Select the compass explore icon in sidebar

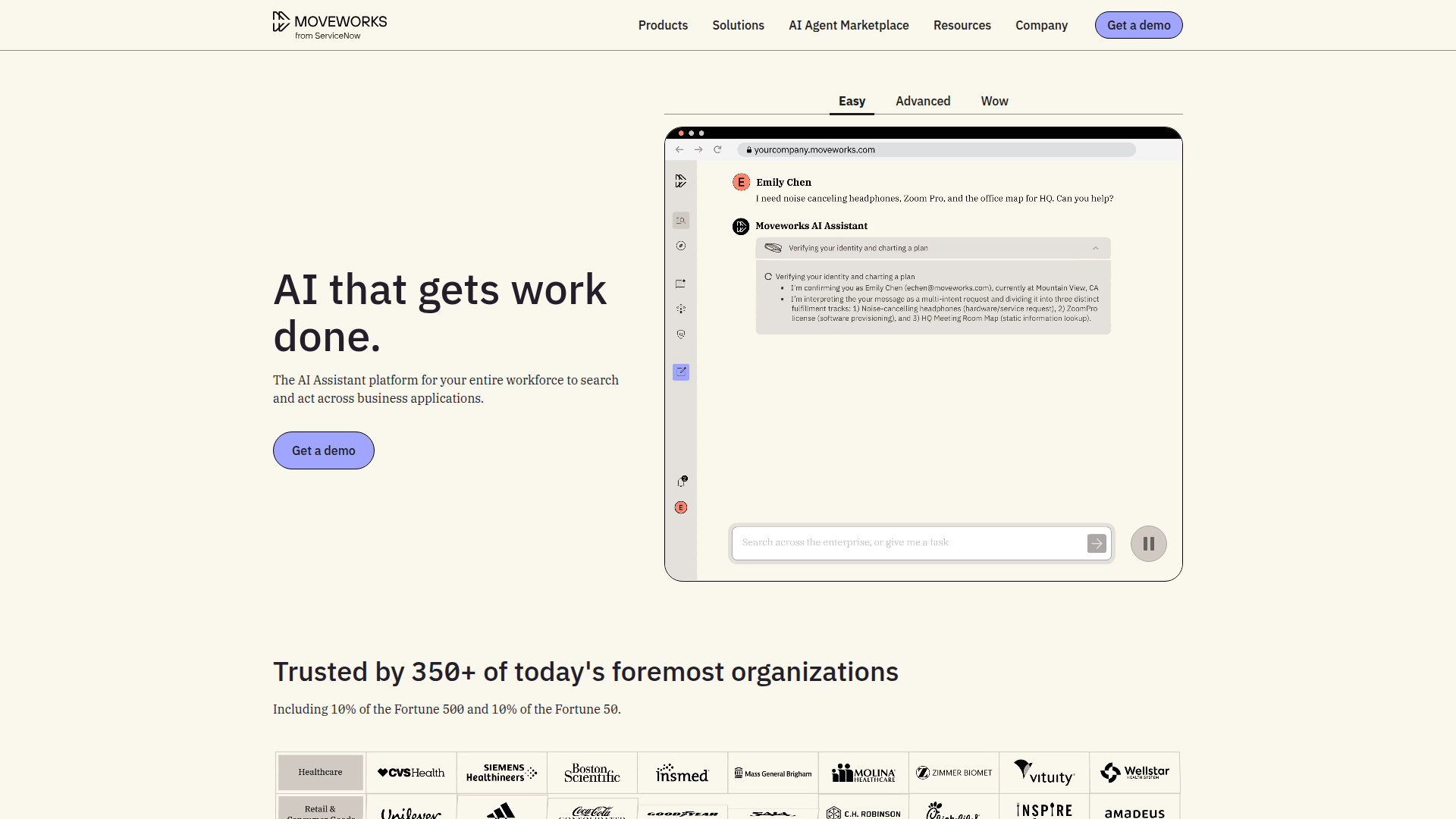pos(680,246)
